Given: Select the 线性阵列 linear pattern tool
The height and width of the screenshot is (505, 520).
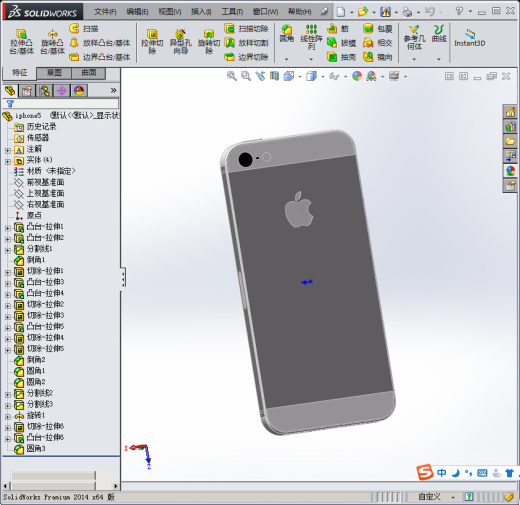Looking at the screenshot, I should pyautogui.click(x=311, y=37).
